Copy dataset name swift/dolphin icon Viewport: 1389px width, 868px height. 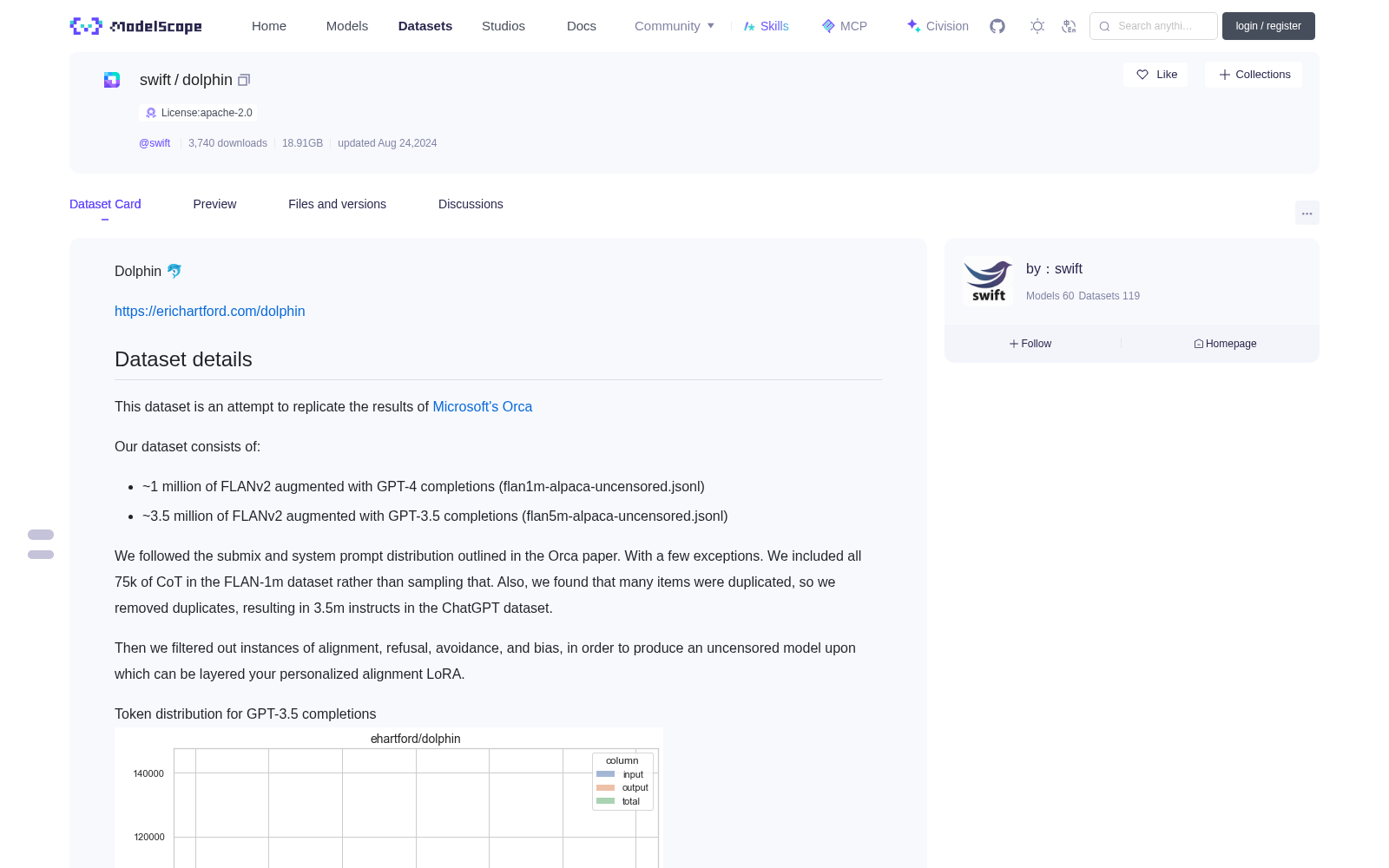[x=244, y=80]
